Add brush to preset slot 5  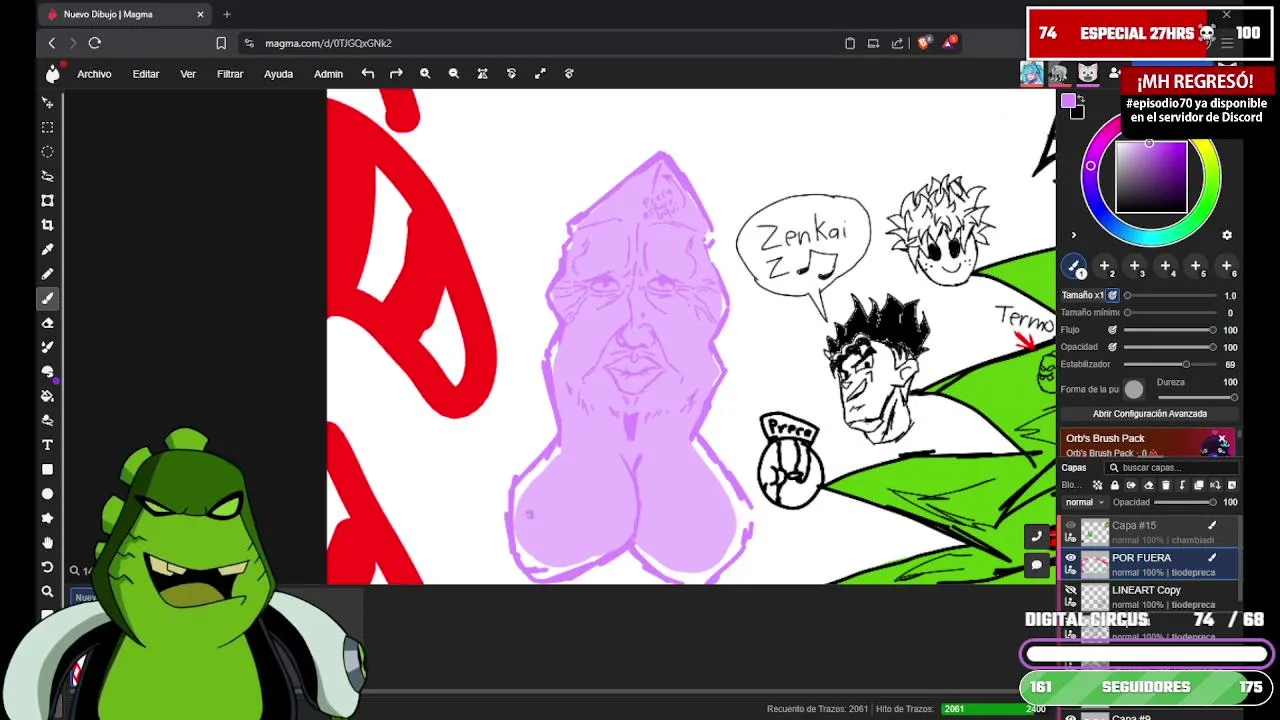[x=1196, y=267]
